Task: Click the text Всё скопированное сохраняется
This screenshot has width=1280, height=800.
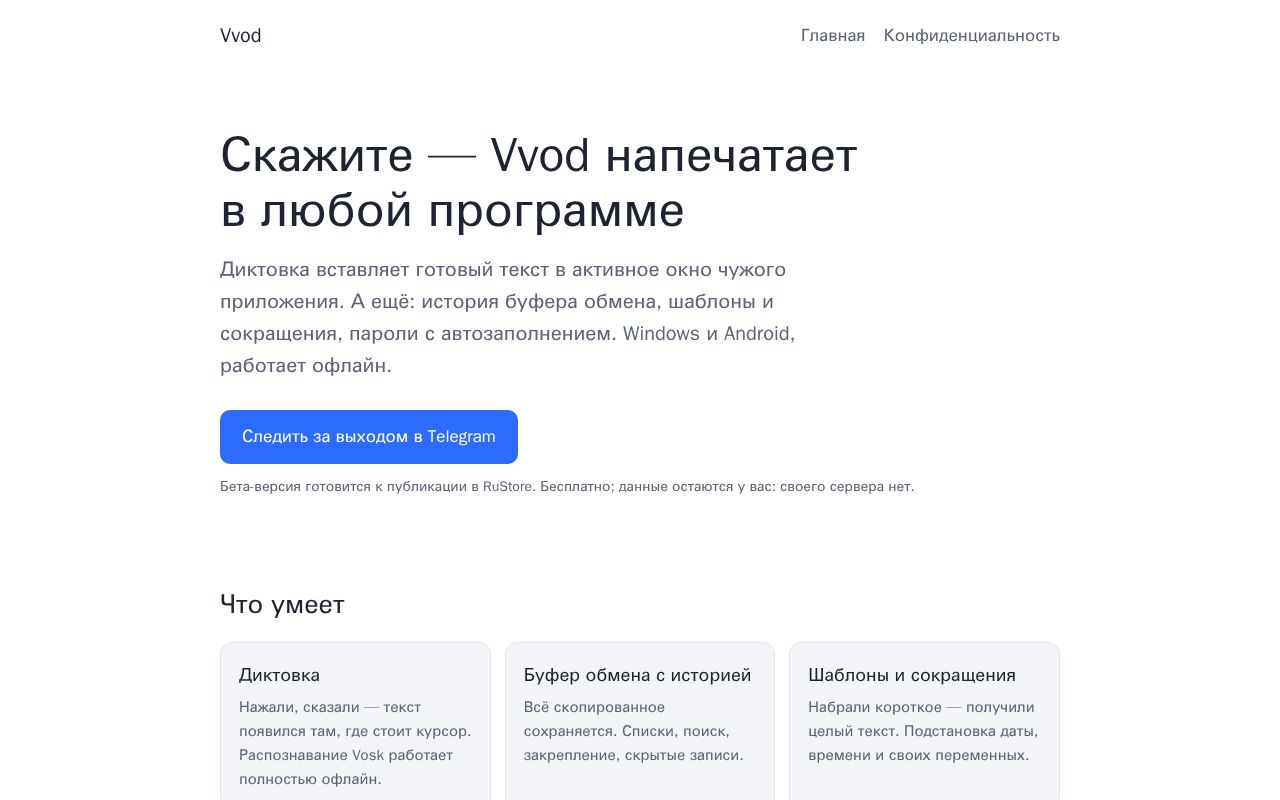Action: coord(594,719)
